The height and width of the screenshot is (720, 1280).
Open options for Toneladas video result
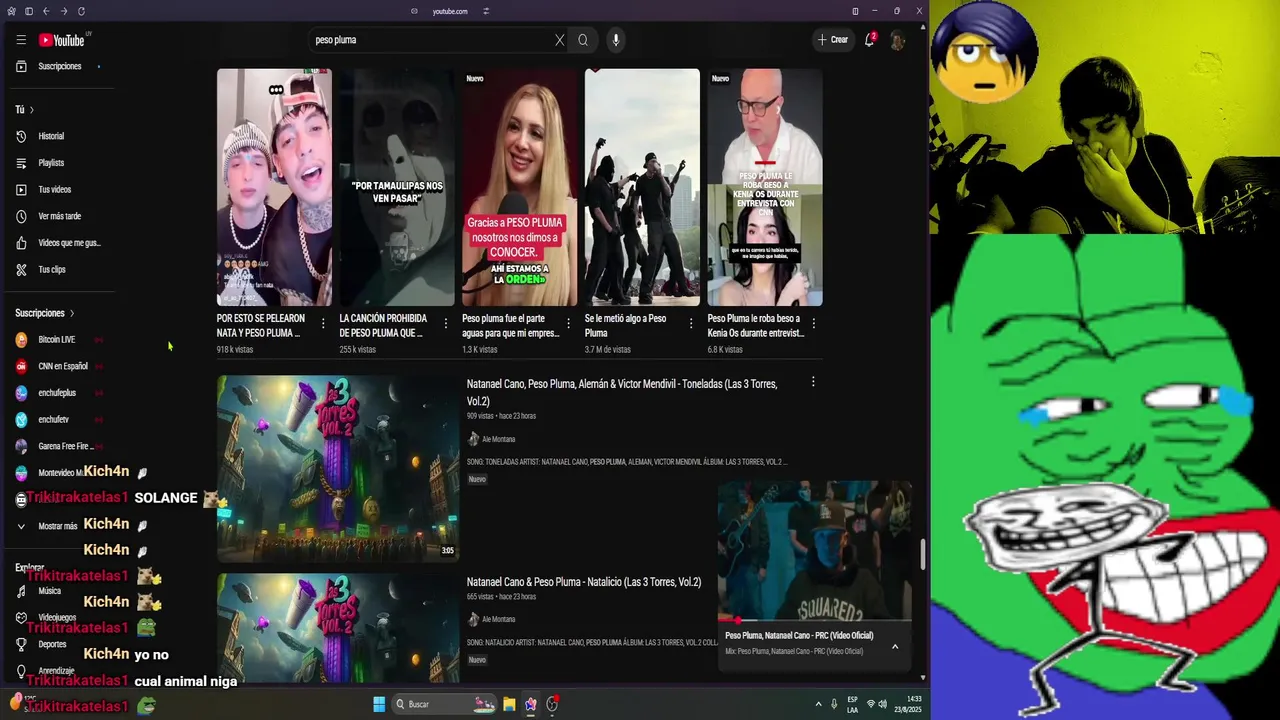coord(813,382)
